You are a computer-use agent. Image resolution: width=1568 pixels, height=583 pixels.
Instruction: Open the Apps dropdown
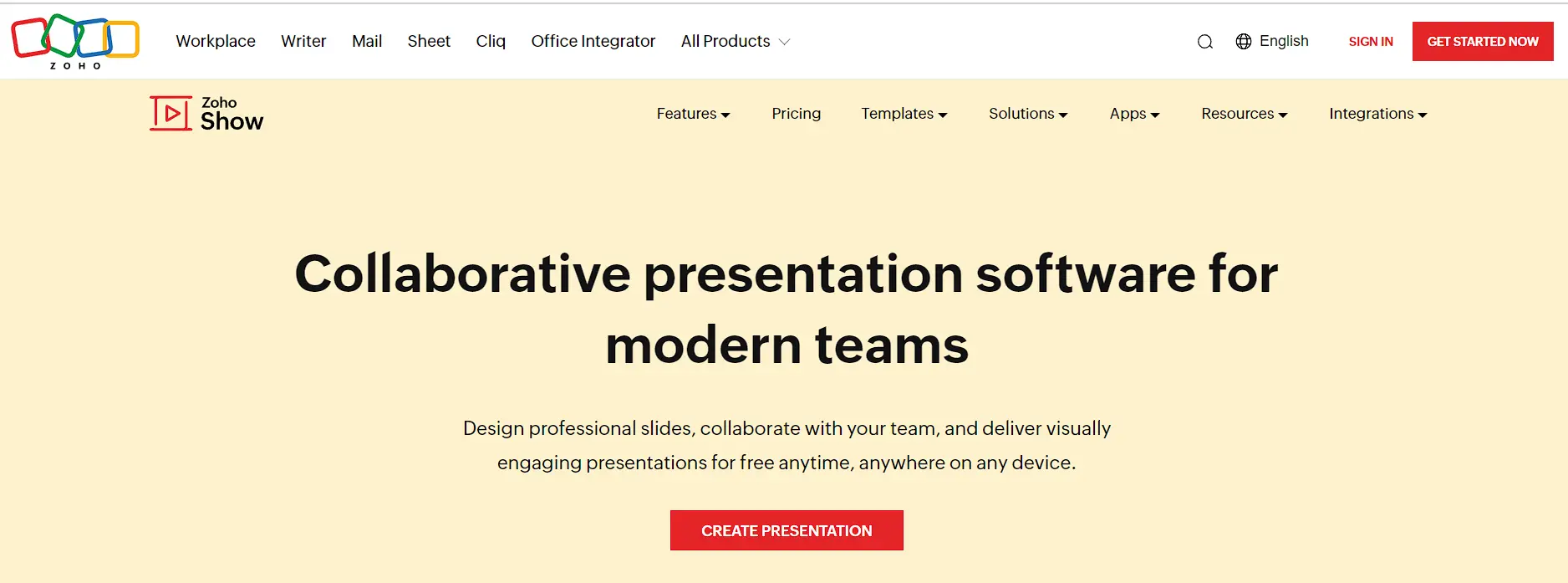tap(1134, 114)
